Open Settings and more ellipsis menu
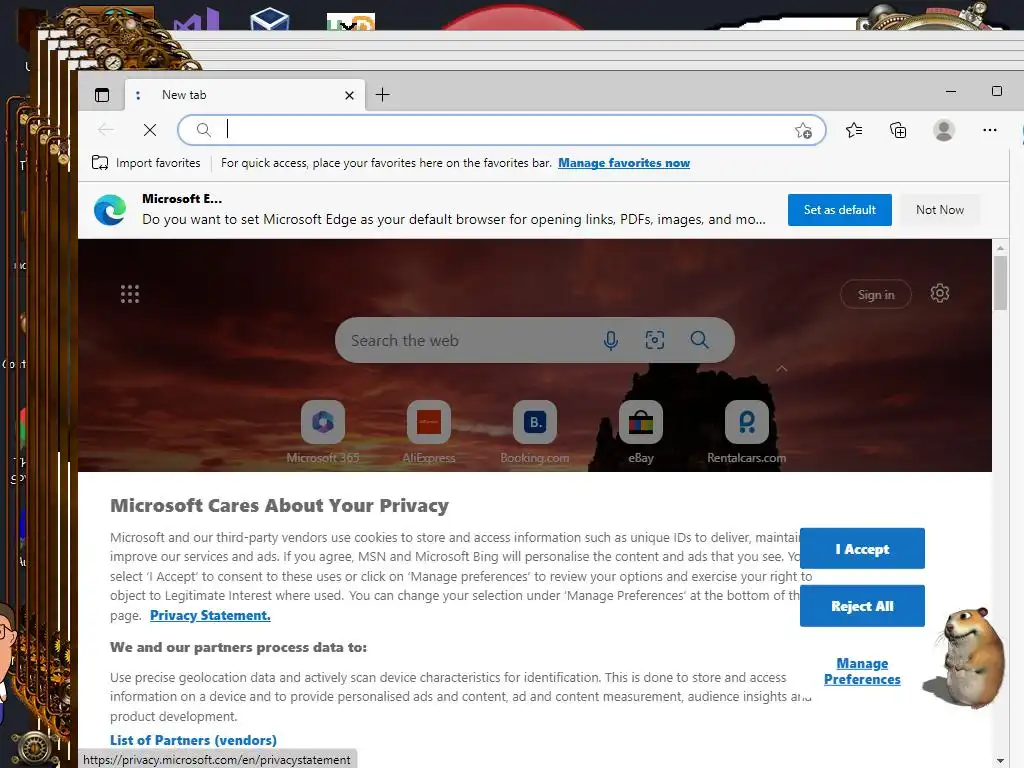The image size is (1024, 768). click(x=989, y=130)
